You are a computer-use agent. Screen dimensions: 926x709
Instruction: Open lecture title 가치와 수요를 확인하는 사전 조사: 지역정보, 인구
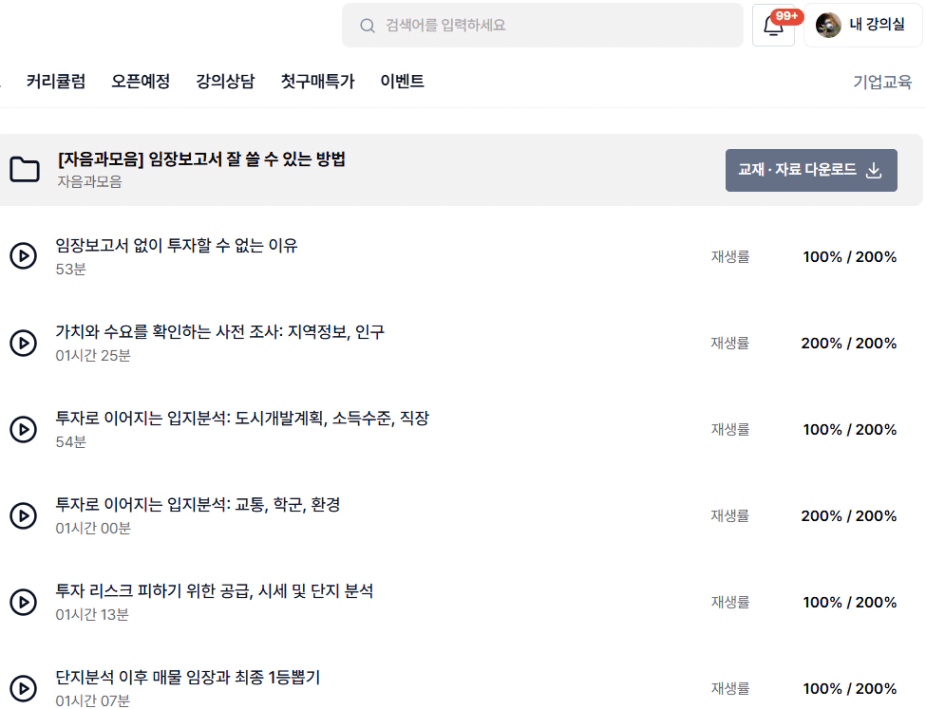220,332
